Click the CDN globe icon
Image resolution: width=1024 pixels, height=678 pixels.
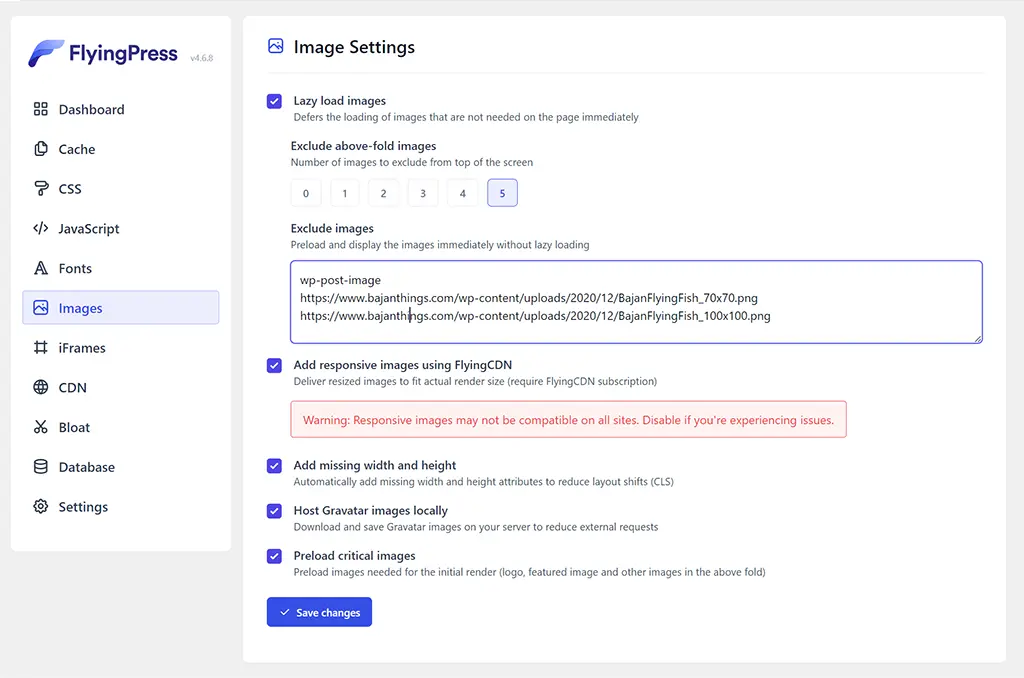coord(40,387)
